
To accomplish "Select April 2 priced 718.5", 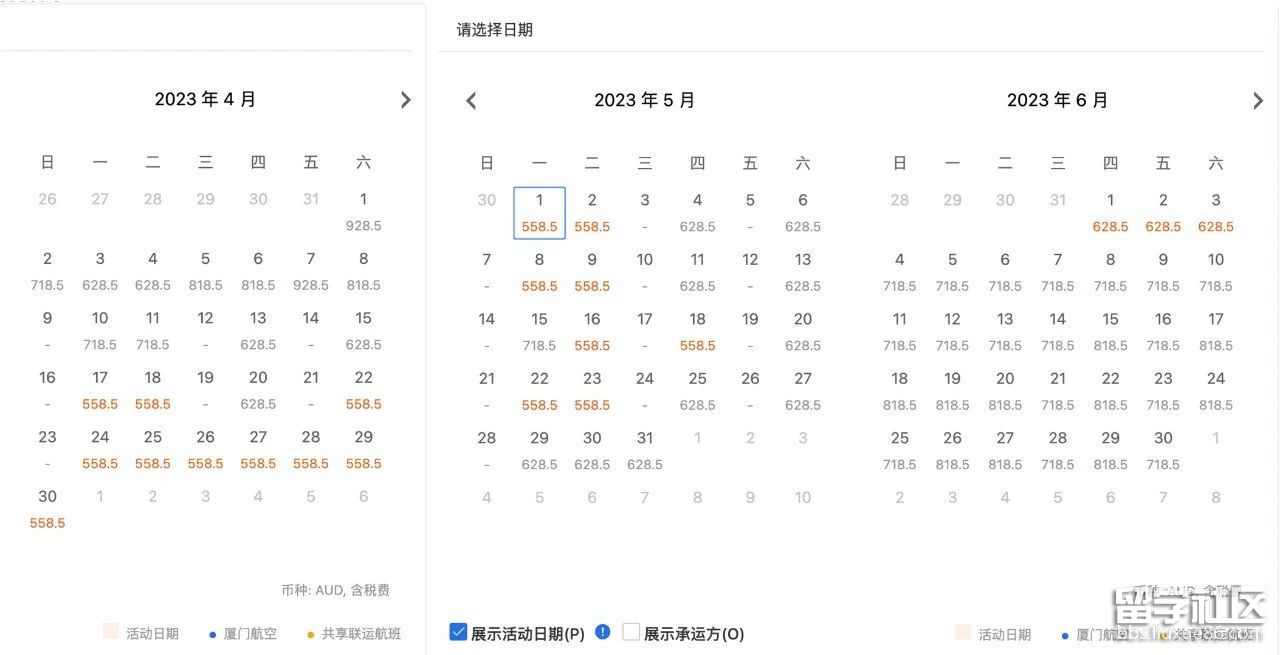I will coord(47,271).
